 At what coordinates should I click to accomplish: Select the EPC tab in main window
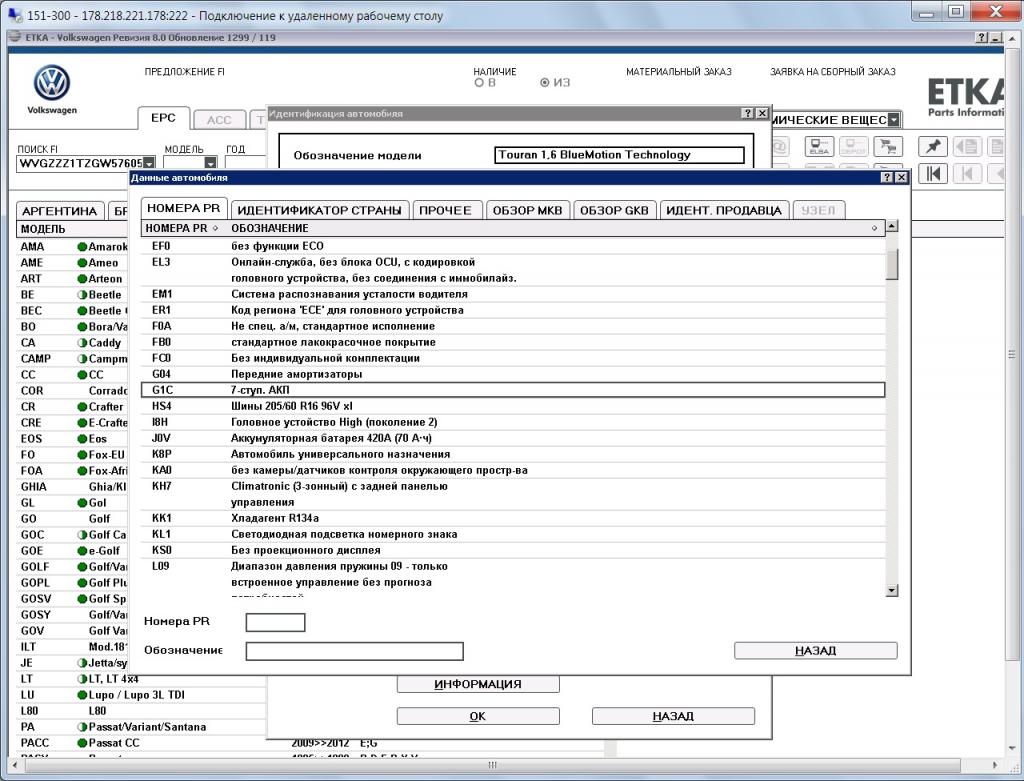click(163, 118)
